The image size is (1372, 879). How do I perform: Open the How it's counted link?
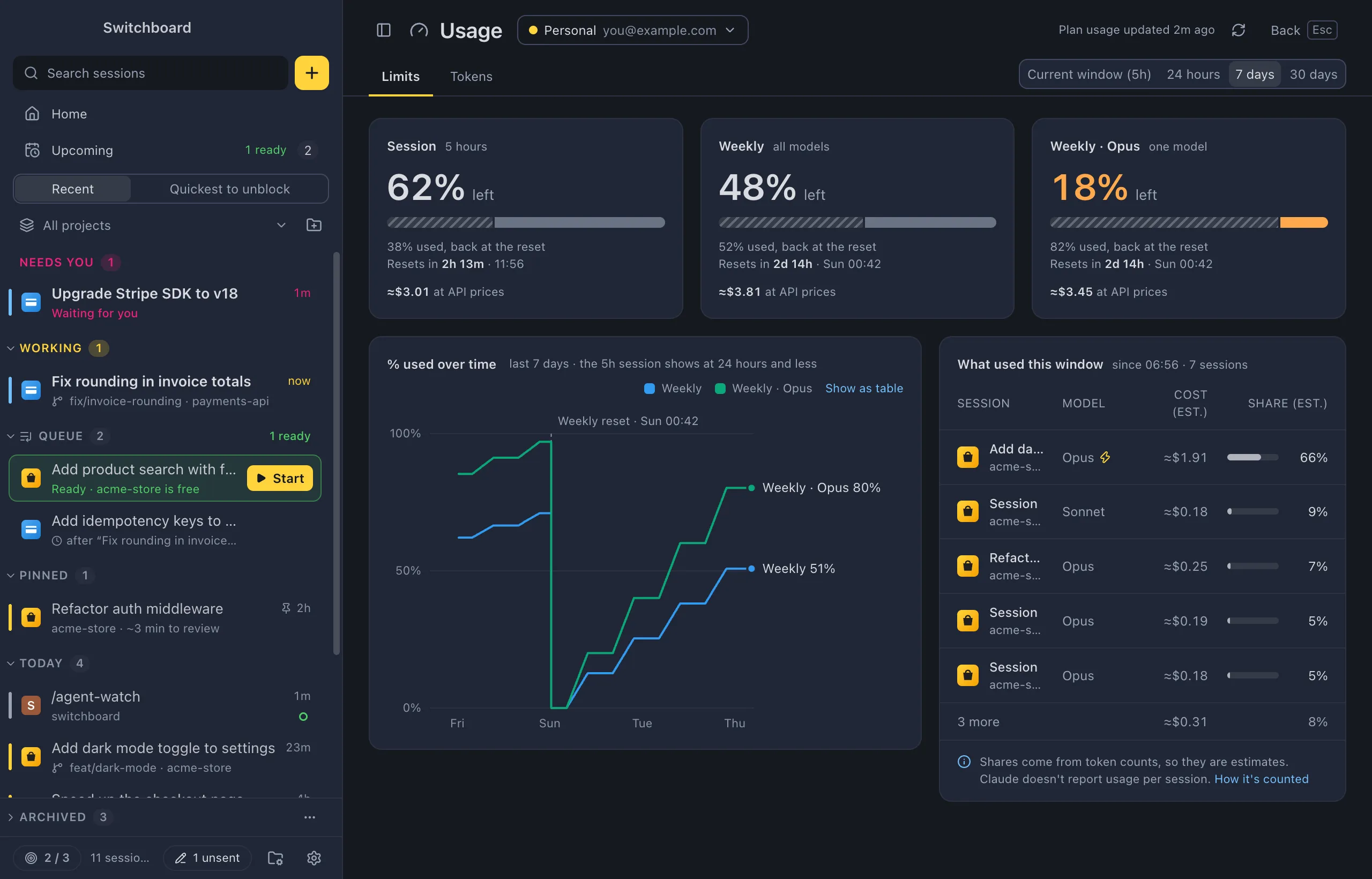1261,779
